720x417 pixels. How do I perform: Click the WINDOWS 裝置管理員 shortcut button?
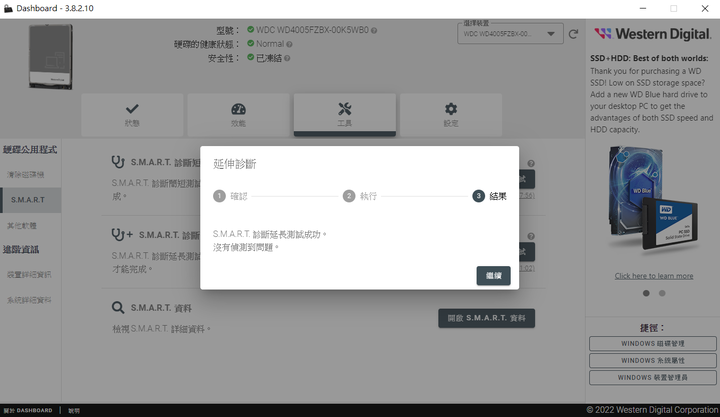tap(652, 378)
